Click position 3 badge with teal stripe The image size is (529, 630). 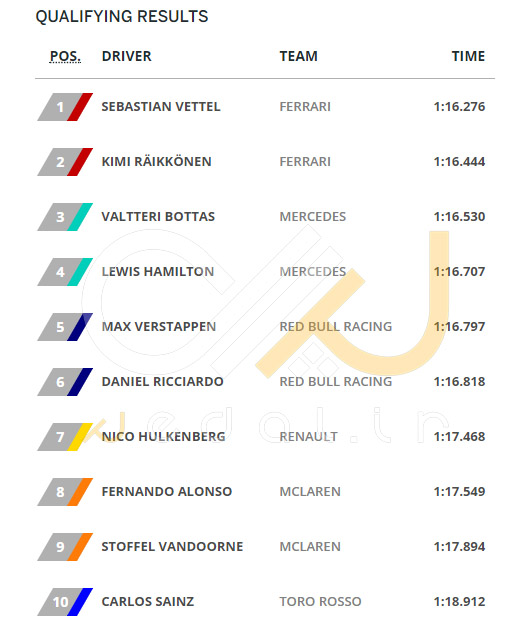(65, 217)
